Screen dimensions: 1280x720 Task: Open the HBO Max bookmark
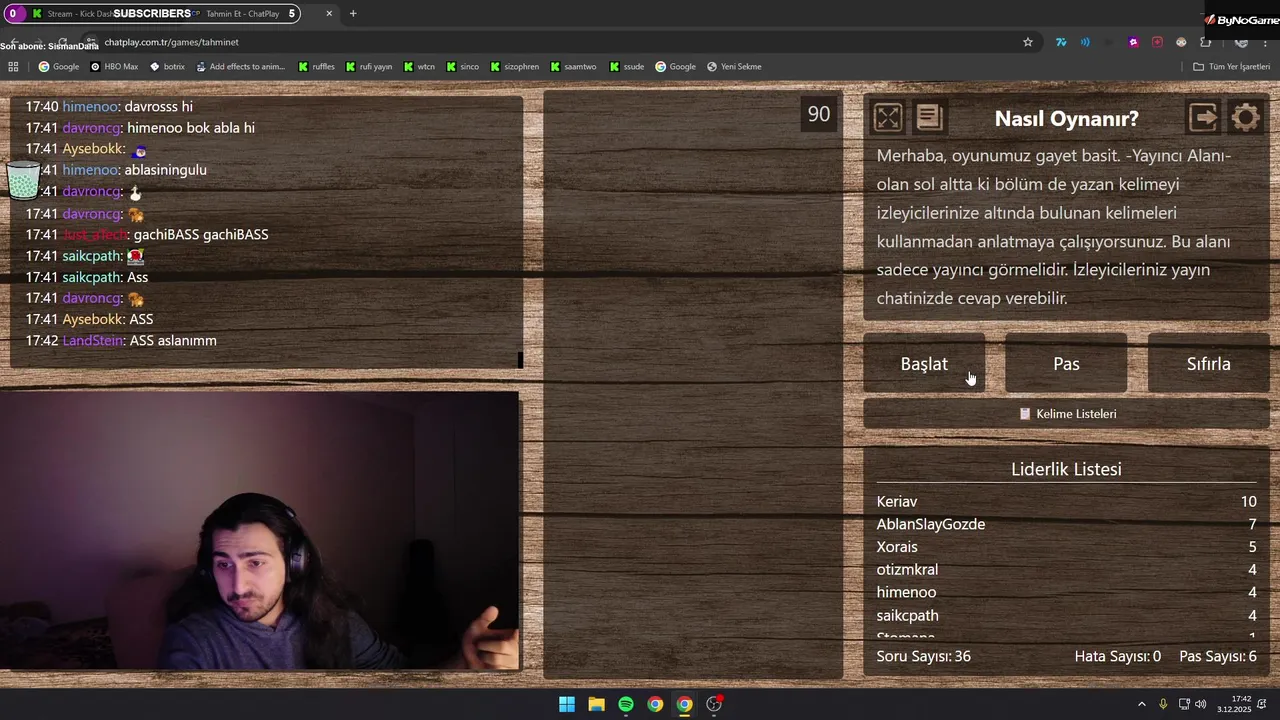tap(114, 67)
